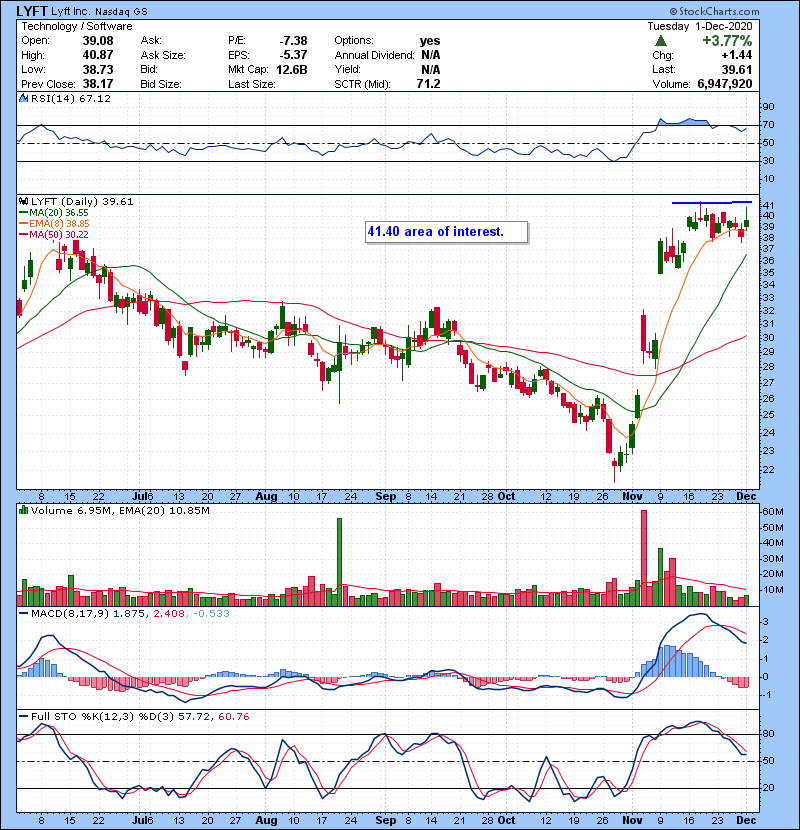Click the P/E value -7.38

click(x=293, y=41)
